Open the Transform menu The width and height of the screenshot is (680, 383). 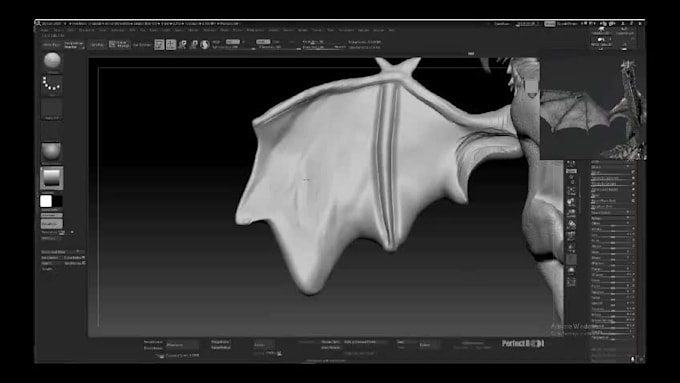[x=346, y=30]
